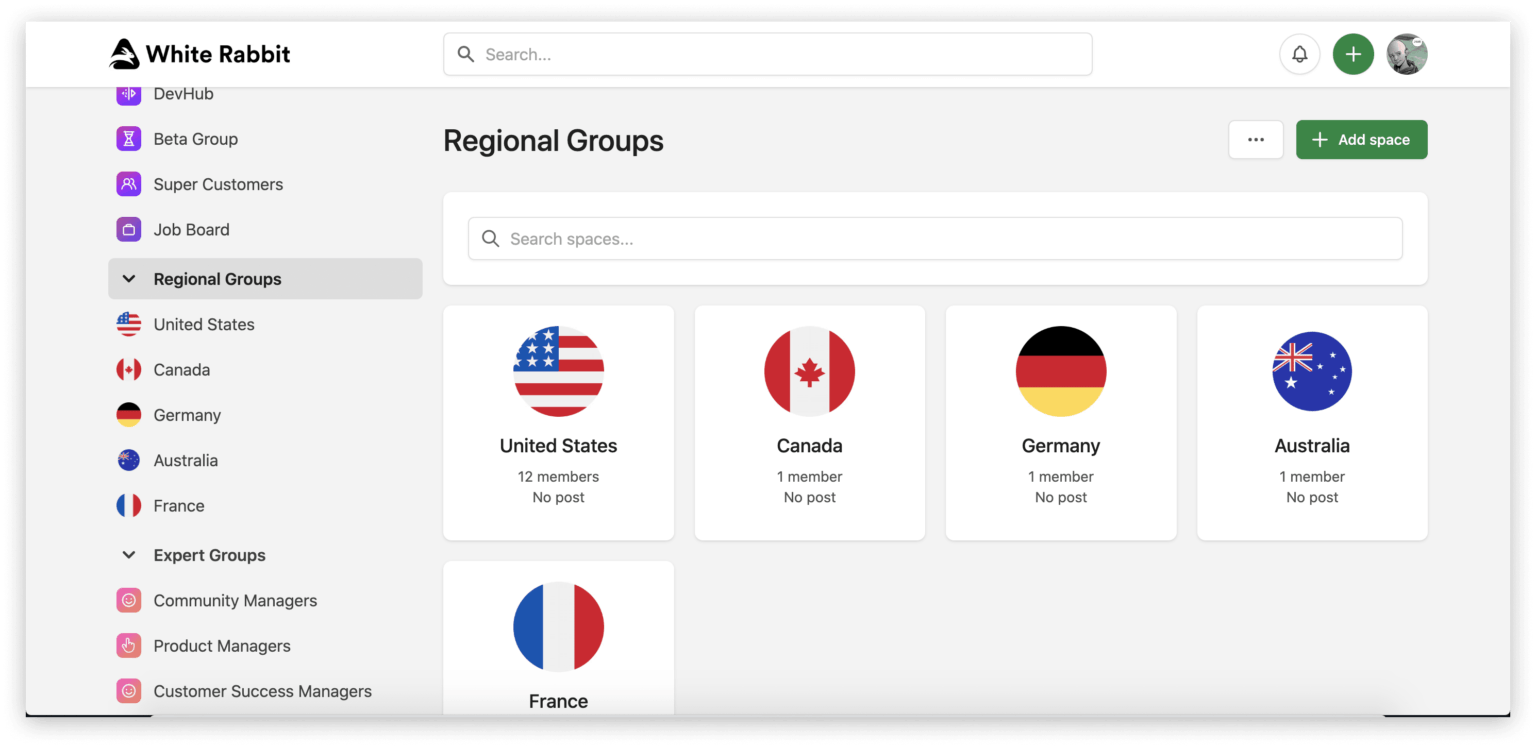Image resolution: width=1536 pixels, height=747 pixels.
Task: Open Expert Groups collection label
Action: (x=210, y=555)
